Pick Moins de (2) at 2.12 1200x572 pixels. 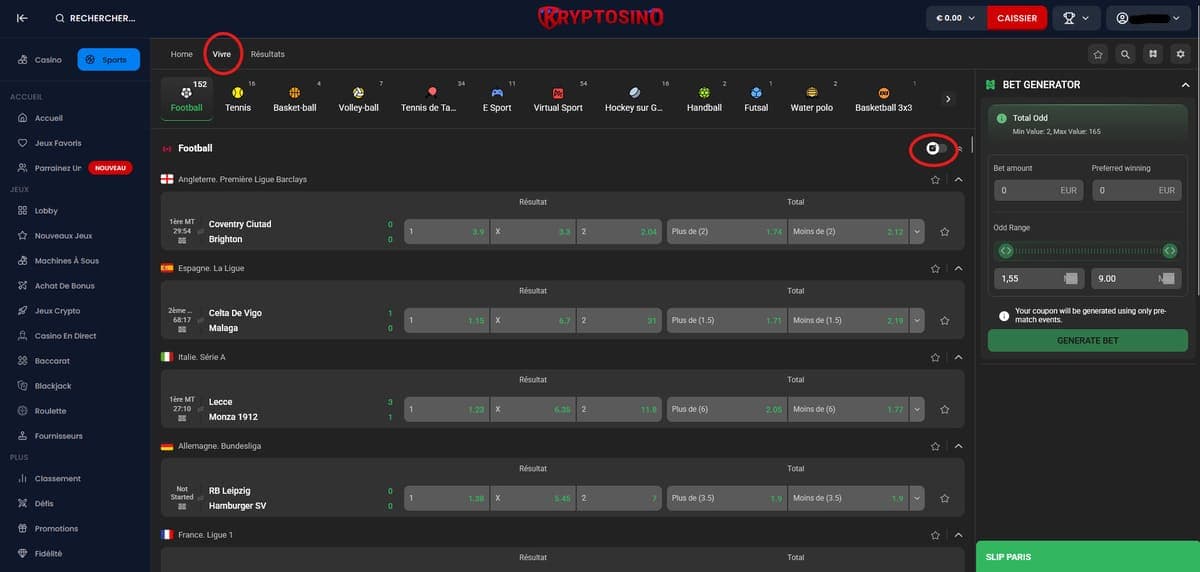(848, 232)
